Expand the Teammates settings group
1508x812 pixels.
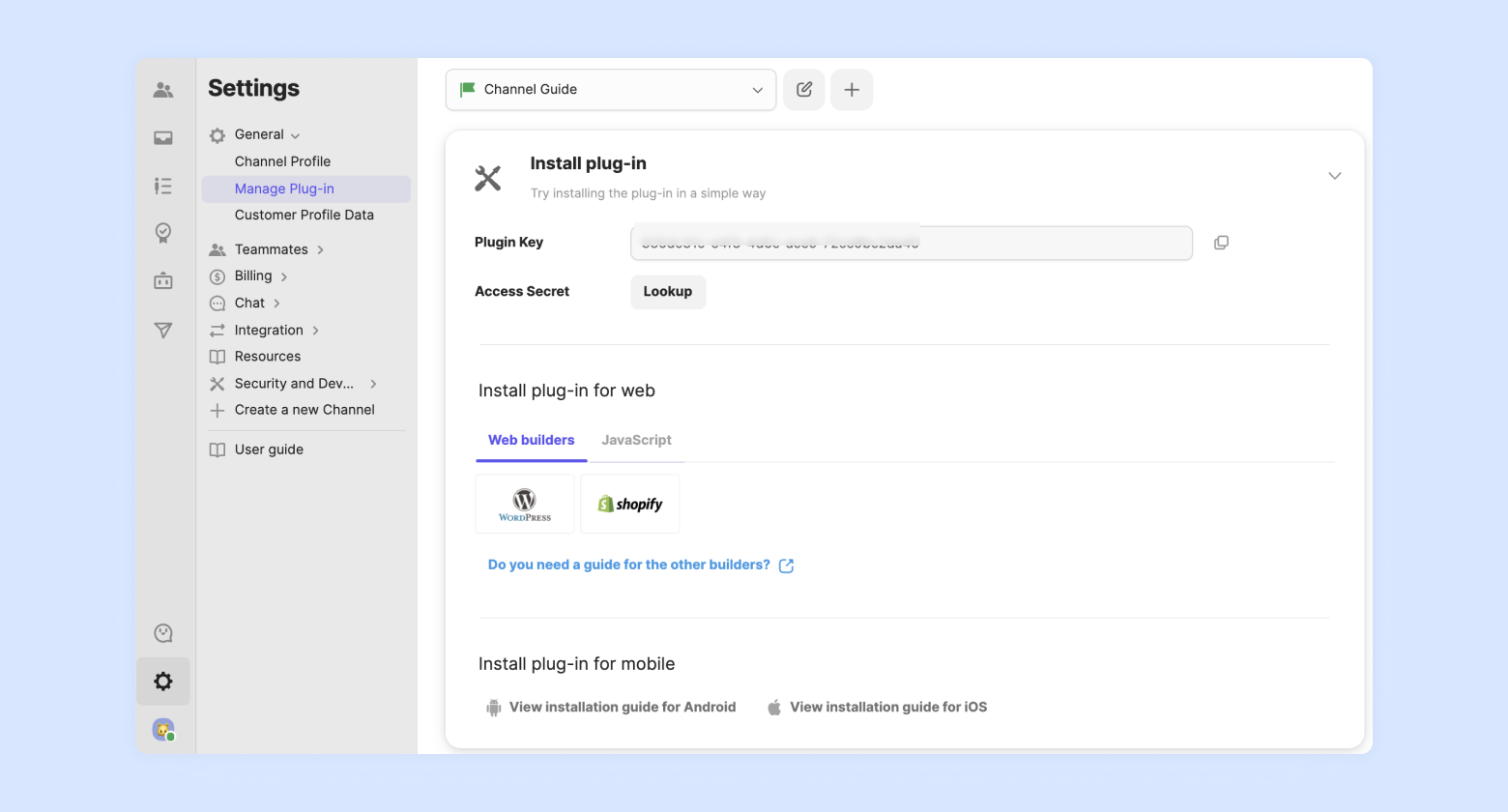coord(272,249)
